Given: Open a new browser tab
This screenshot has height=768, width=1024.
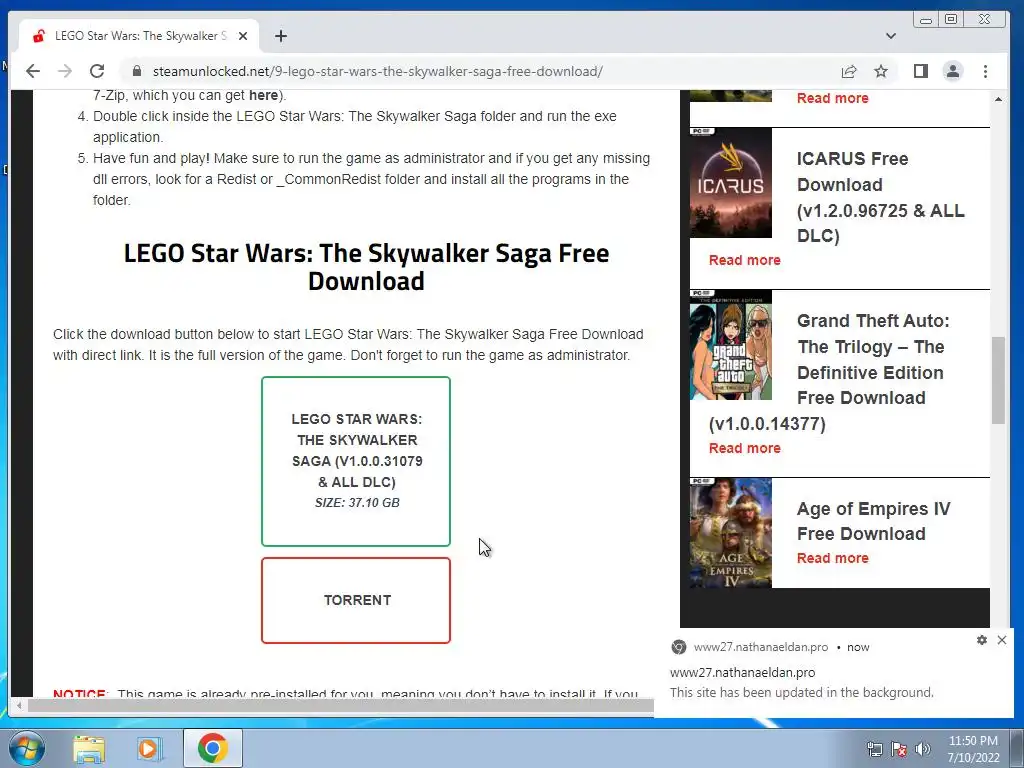Looking at the screenshot, I should tap(281, 36).
